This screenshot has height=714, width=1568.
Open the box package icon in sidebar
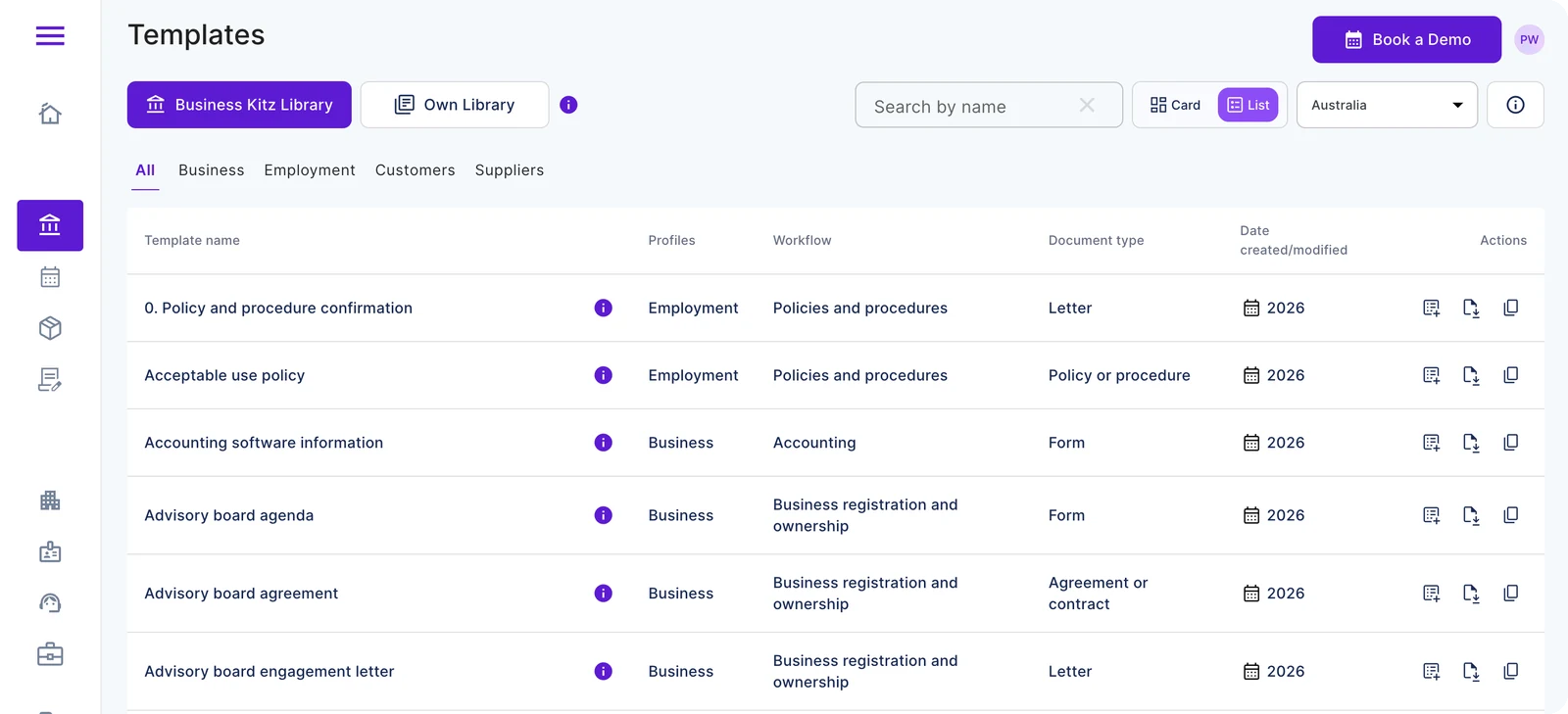click(x=50, y=328)
